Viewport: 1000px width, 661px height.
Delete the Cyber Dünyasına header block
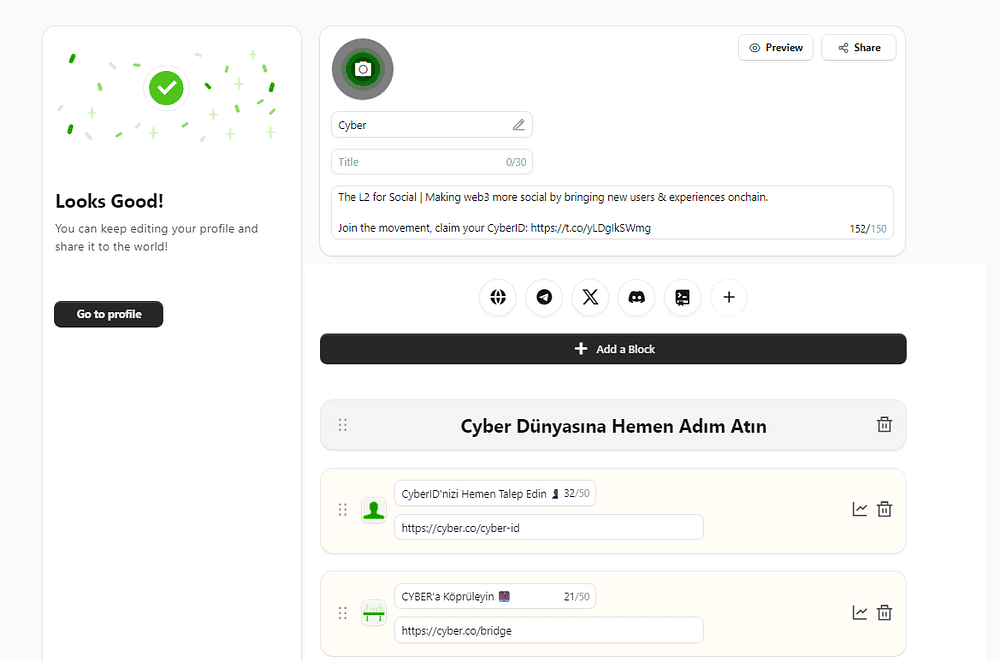click(x=884, y=425)
